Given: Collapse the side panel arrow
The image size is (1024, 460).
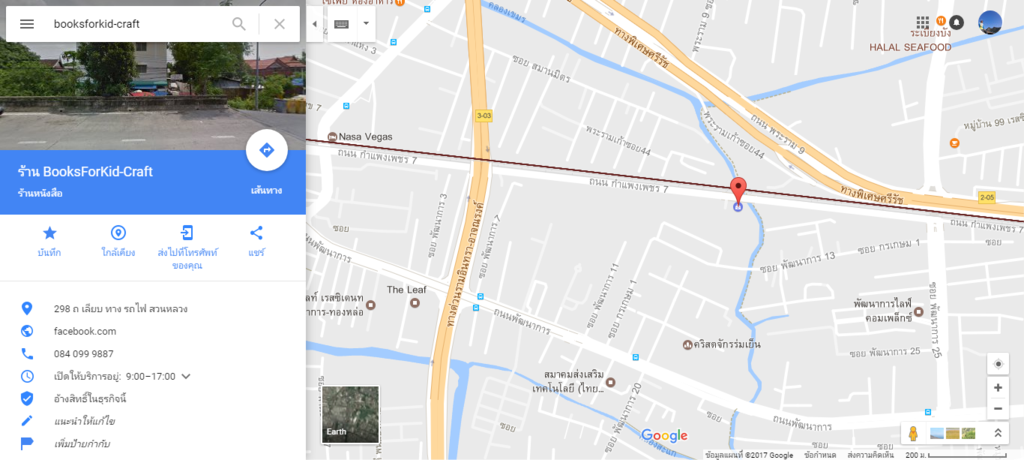Looking at the screenshot, I should (315, 24).
